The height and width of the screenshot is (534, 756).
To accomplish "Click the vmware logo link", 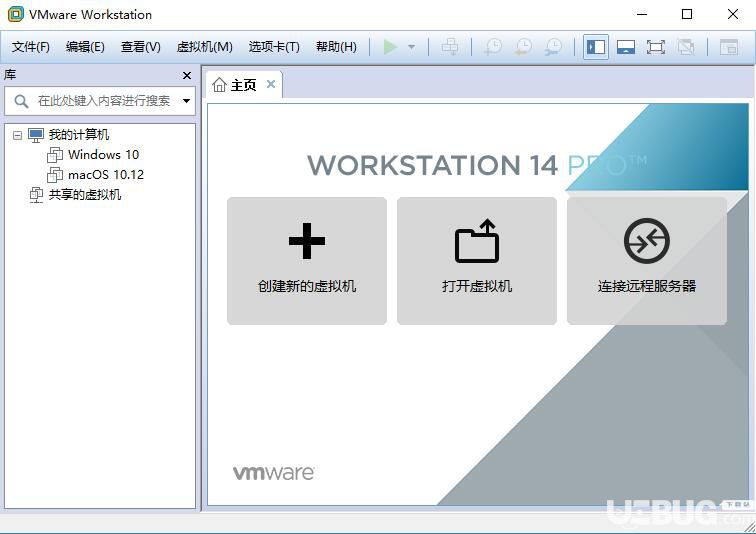I will coord(273,473).
